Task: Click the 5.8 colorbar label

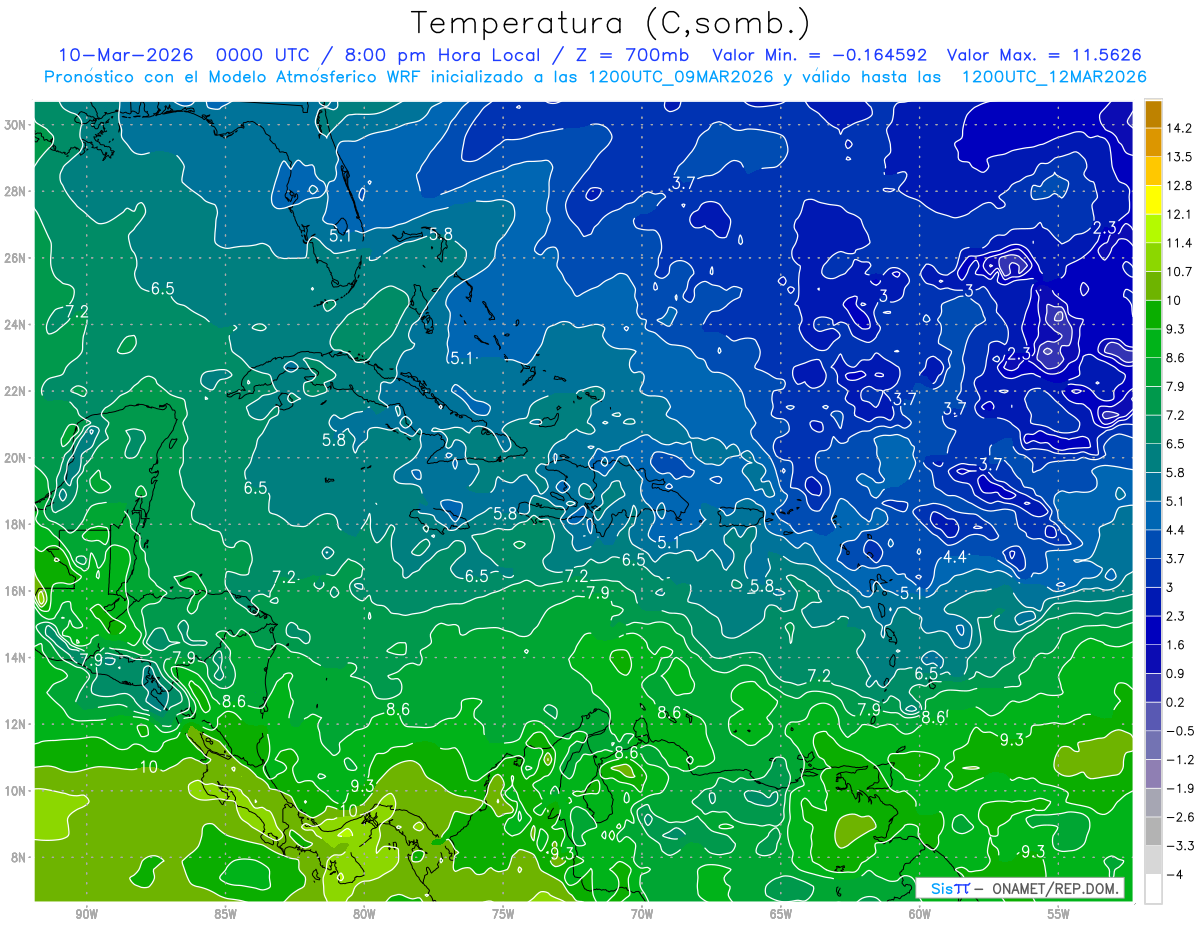Action: point(1176,472)
